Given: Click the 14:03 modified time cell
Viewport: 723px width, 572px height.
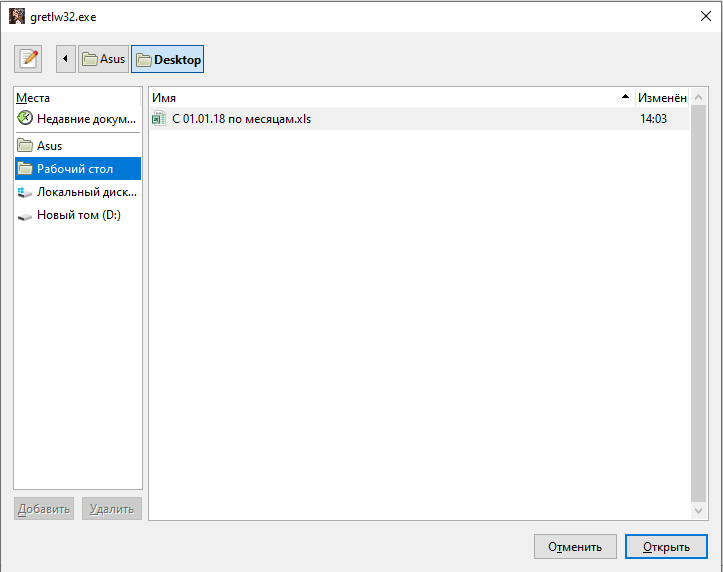Looking at the screenshot, I should tap(653, 119).
